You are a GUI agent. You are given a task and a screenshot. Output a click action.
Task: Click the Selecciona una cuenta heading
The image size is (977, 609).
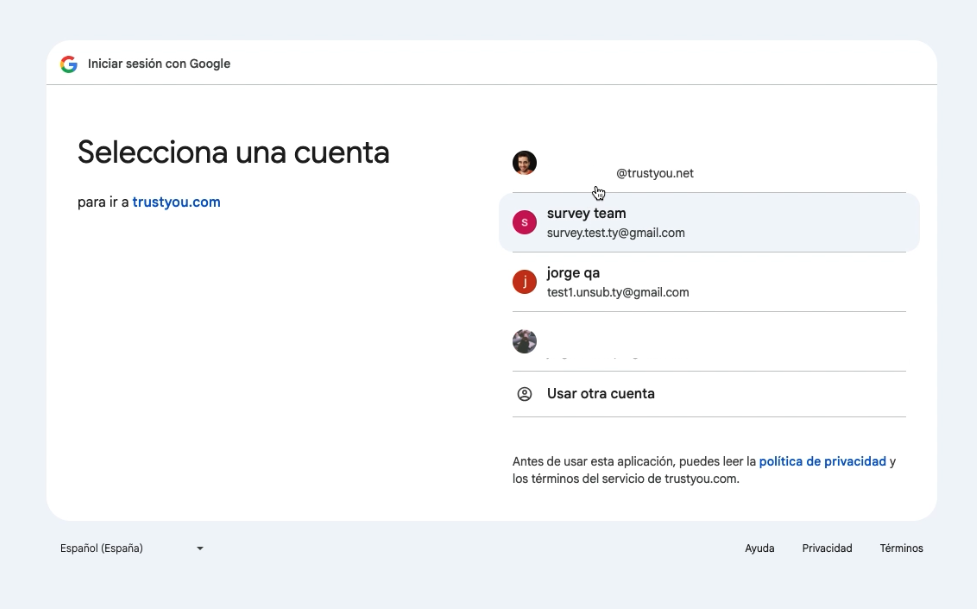pyautogui.click(x=233, y=153)
